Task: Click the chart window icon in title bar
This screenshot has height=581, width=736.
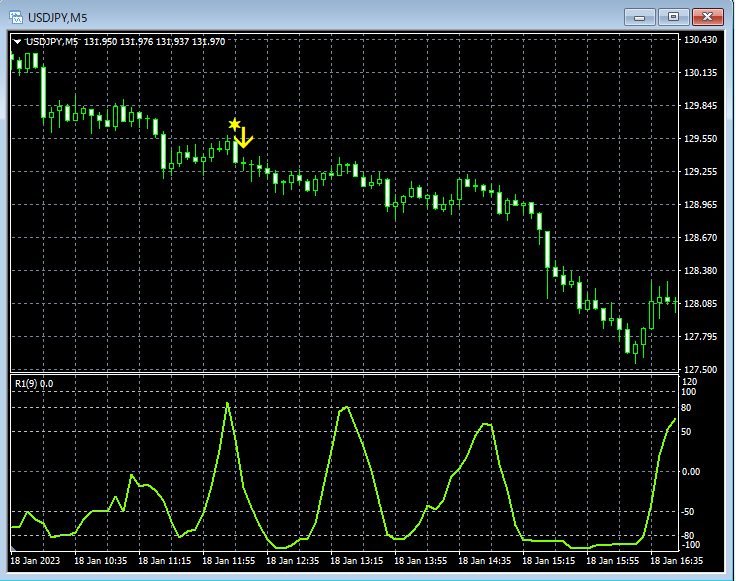Action: [x=15, y=18]
